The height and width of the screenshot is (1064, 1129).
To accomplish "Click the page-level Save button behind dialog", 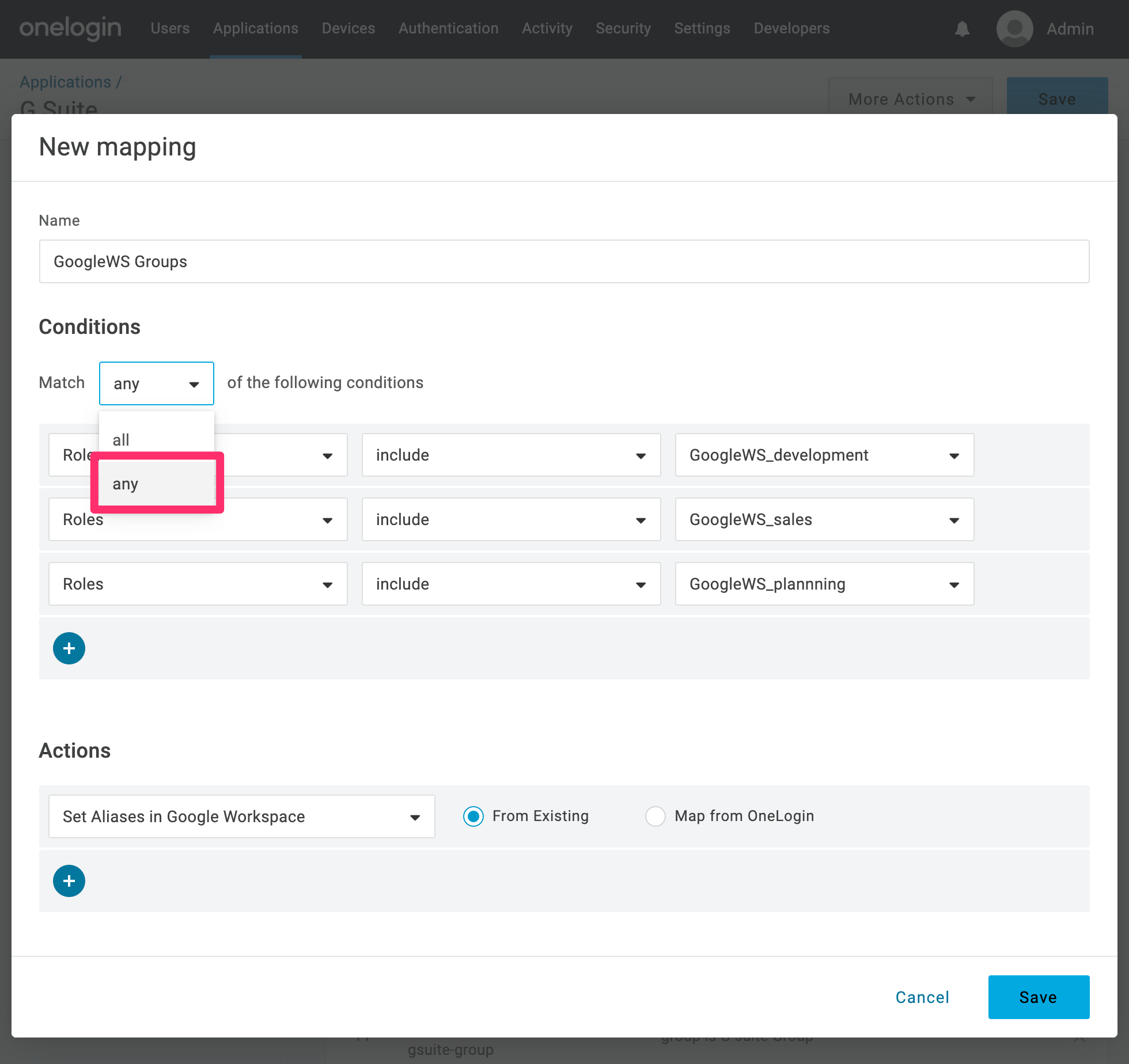I will pos(1057,97).
